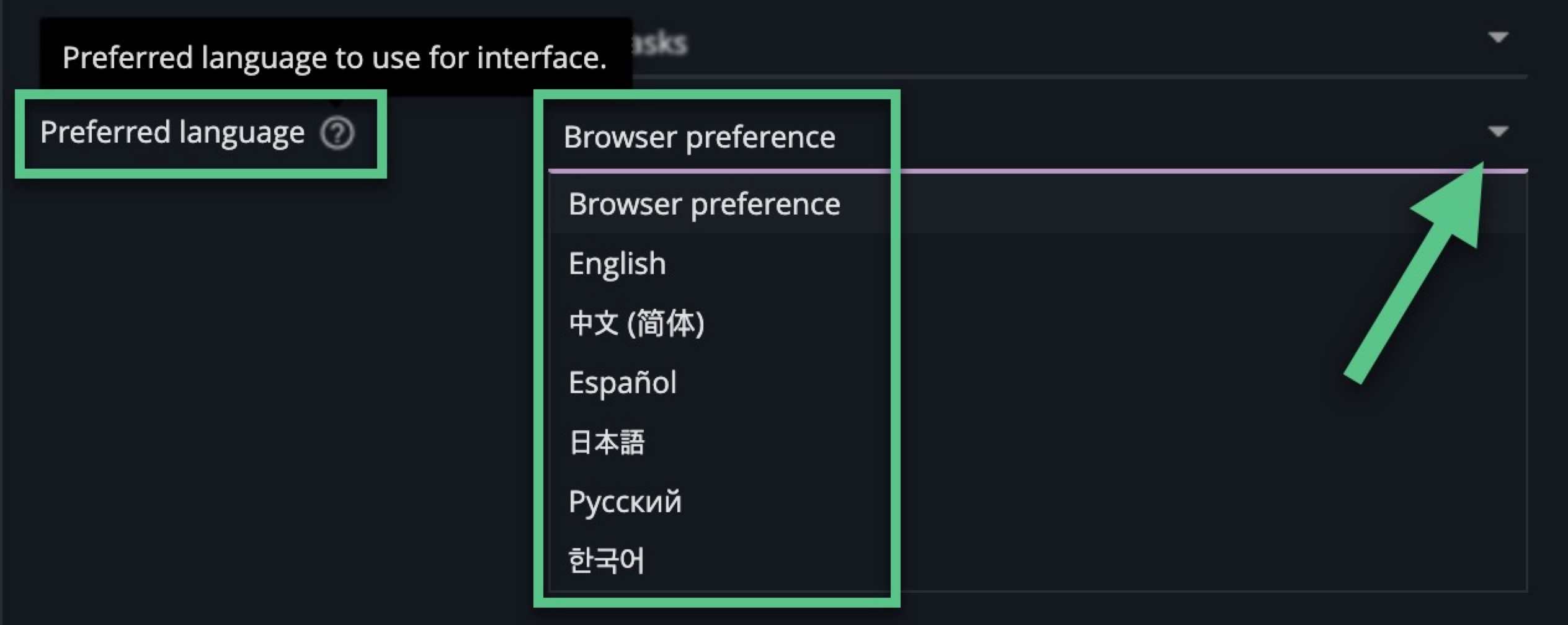Click the Preferred language label text

click(x=172, y=133)
